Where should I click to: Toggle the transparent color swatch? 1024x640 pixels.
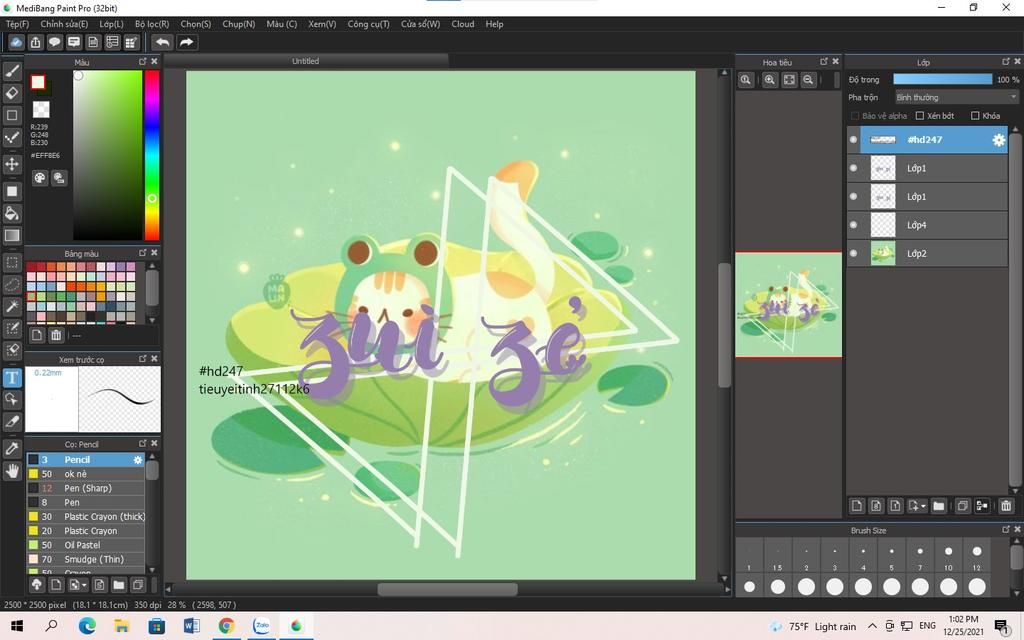[x=41, y=109]
